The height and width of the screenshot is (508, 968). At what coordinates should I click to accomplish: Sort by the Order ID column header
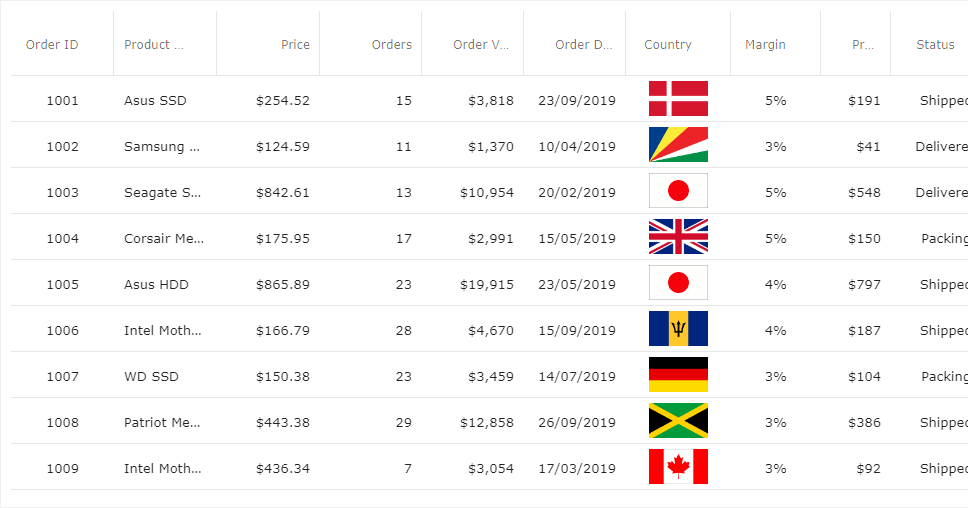pos(52,44)
